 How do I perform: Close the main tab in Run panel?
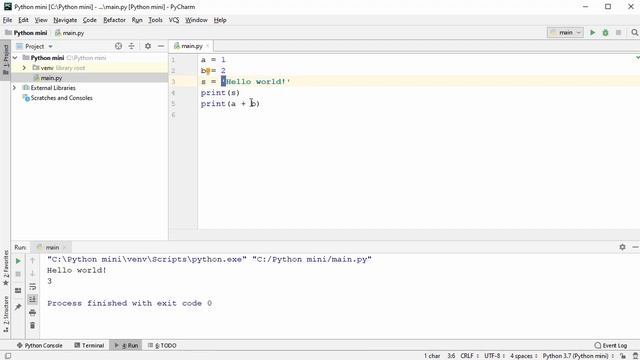[64, 247]
